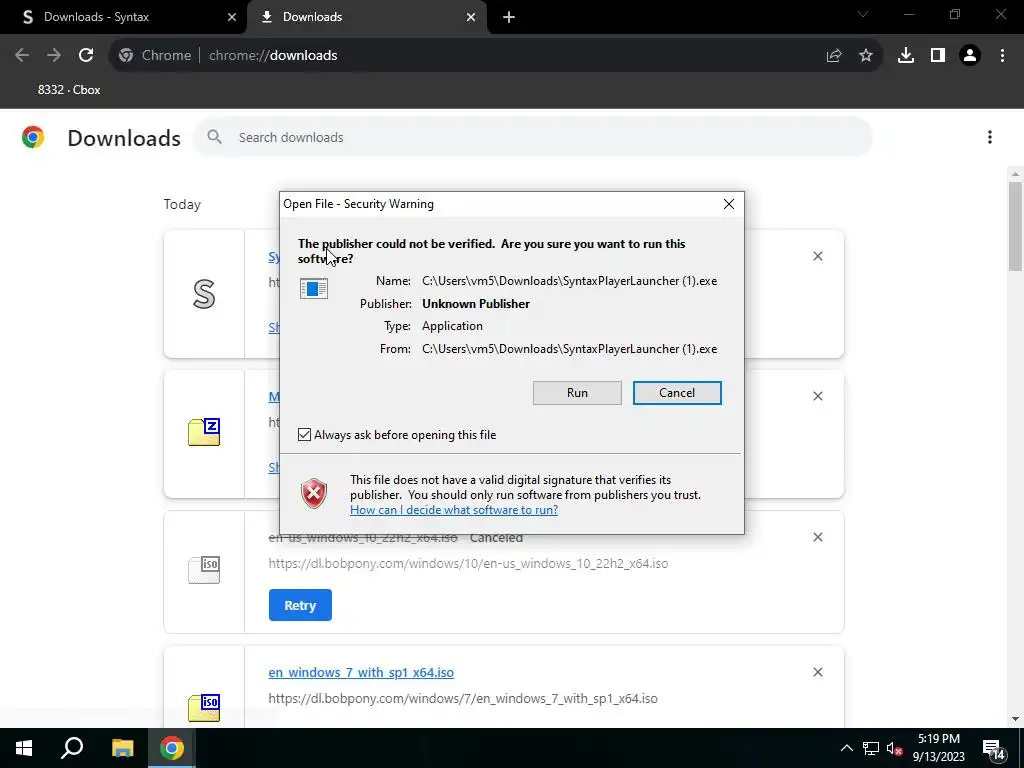The height and width of the screenshot is (768, 1024).
Task: Open the notification center icon
Action: click(995, 750)
